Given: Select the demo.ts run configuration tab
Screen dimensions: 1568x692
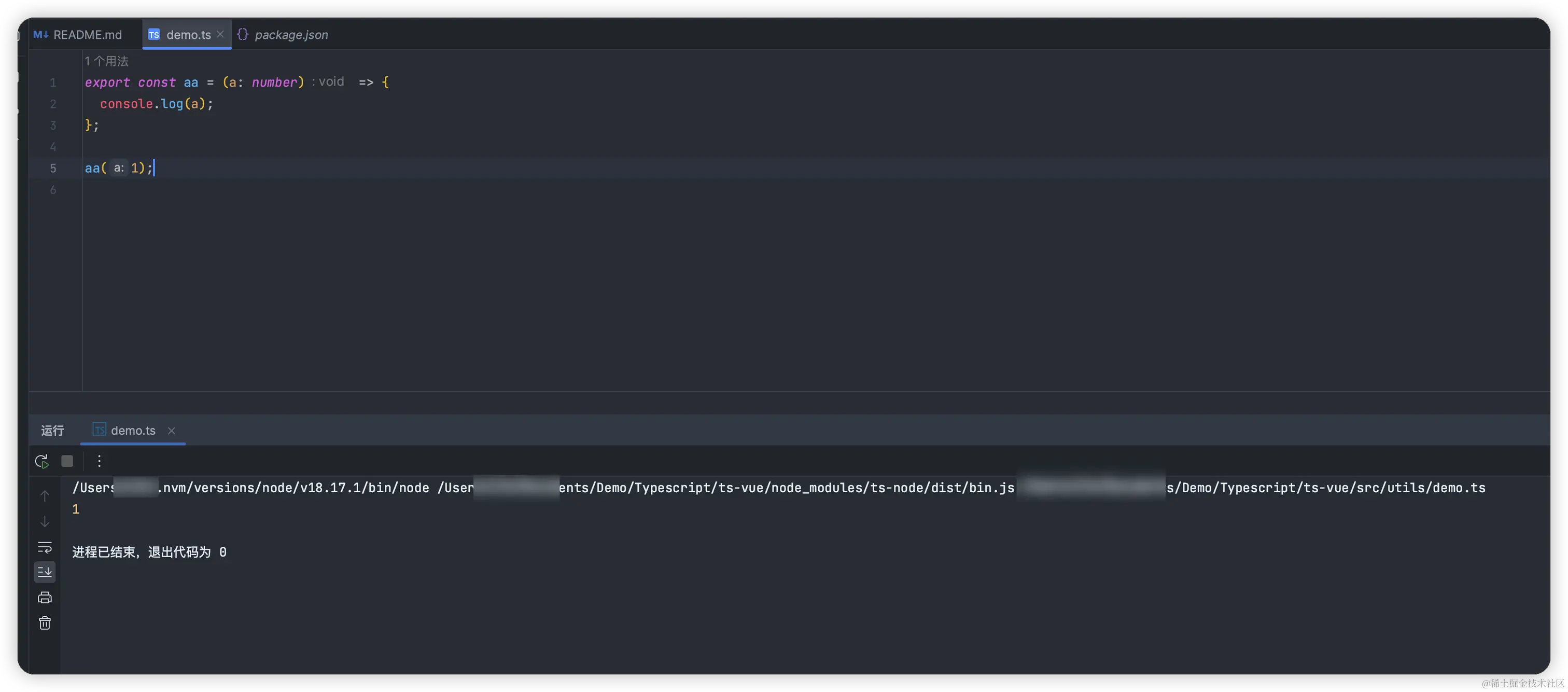Looking at the screenshot, I should [x=132, y=431].
